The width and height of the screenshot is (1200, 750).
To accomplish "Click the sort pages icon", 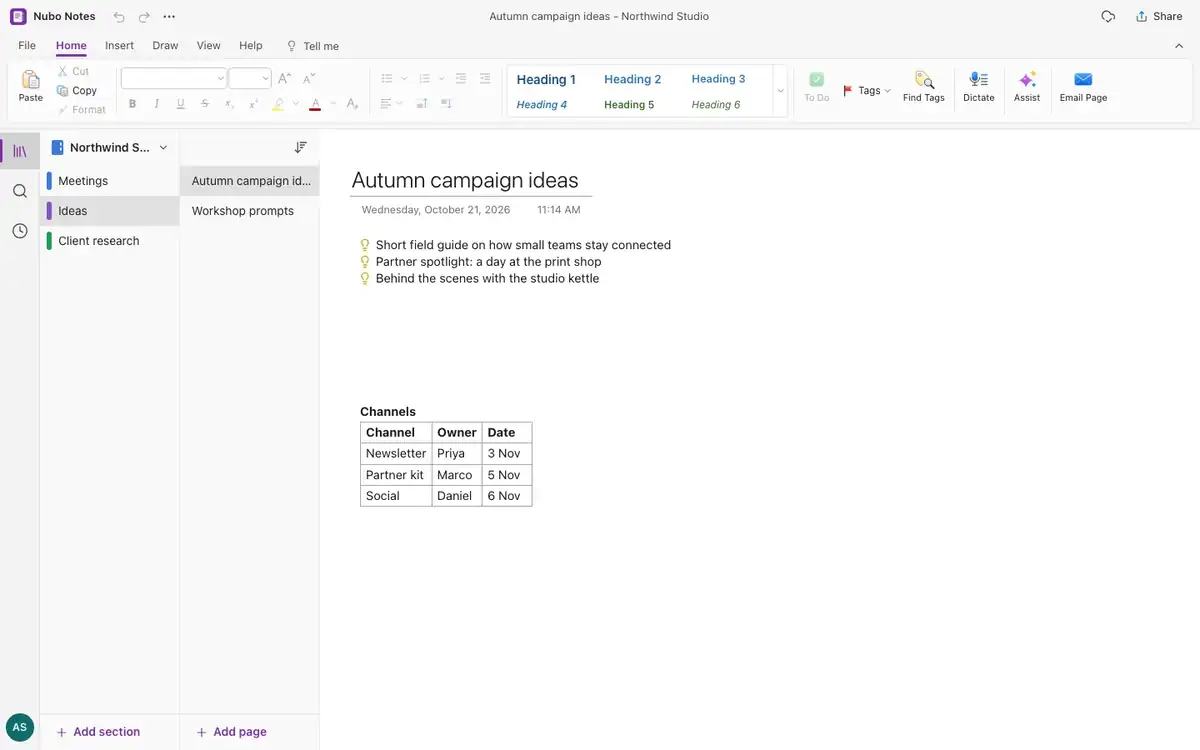I will pos(300,147).
